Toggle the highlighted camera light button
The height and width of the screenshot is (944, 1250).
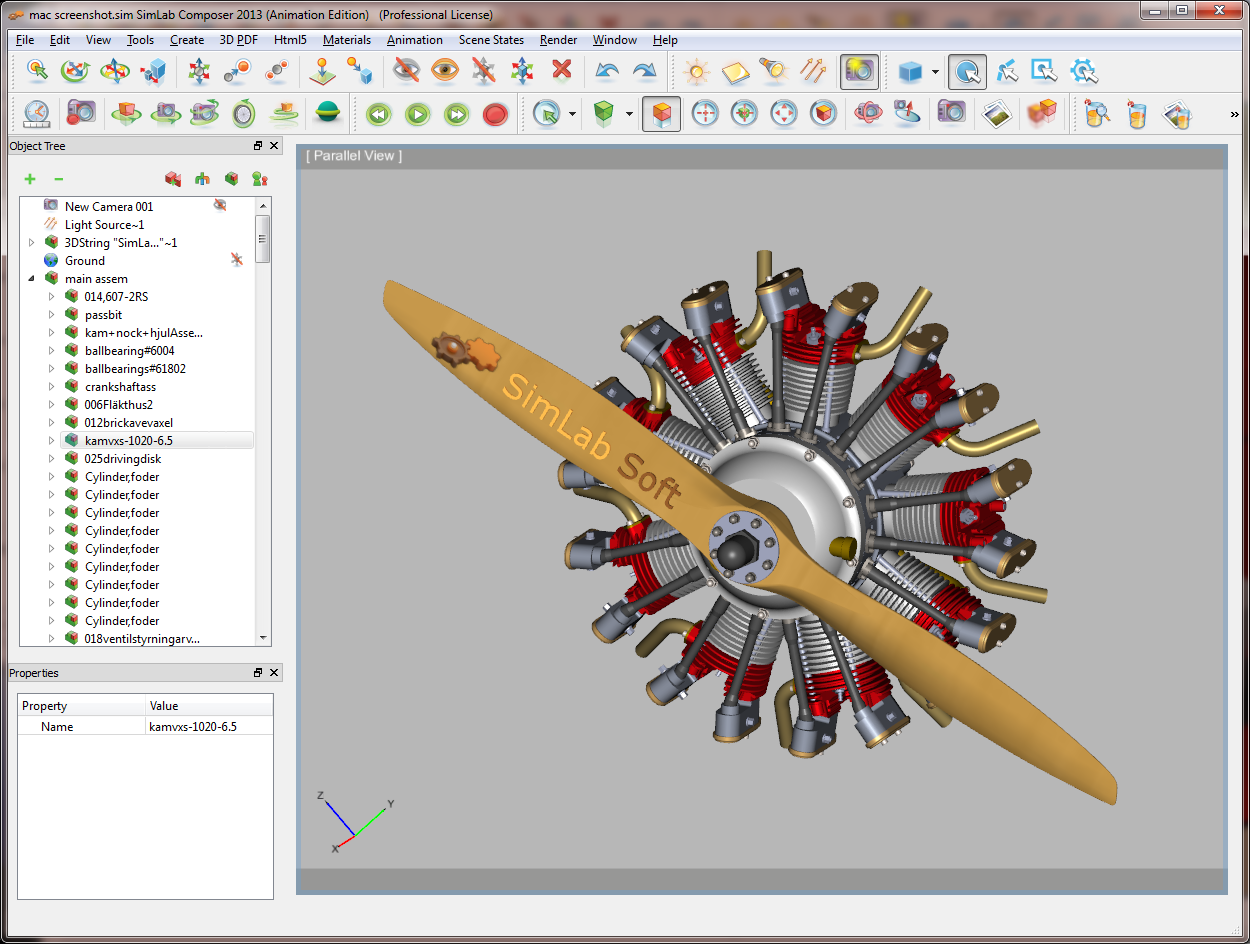pos(860,71)
